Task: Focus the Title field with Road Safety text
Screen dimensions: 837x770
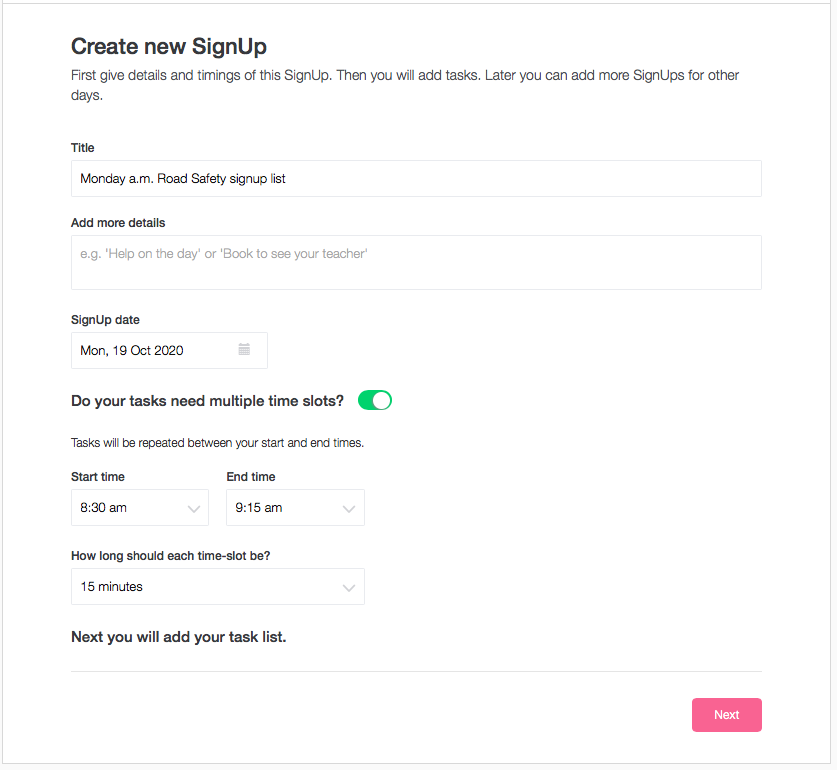Action: (416, 179)
